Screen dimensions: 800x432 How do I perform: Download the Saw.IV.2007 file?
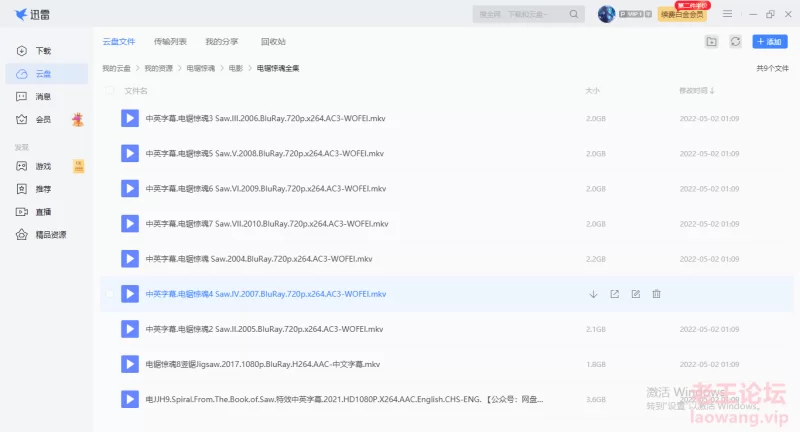[x=593, y=294]
